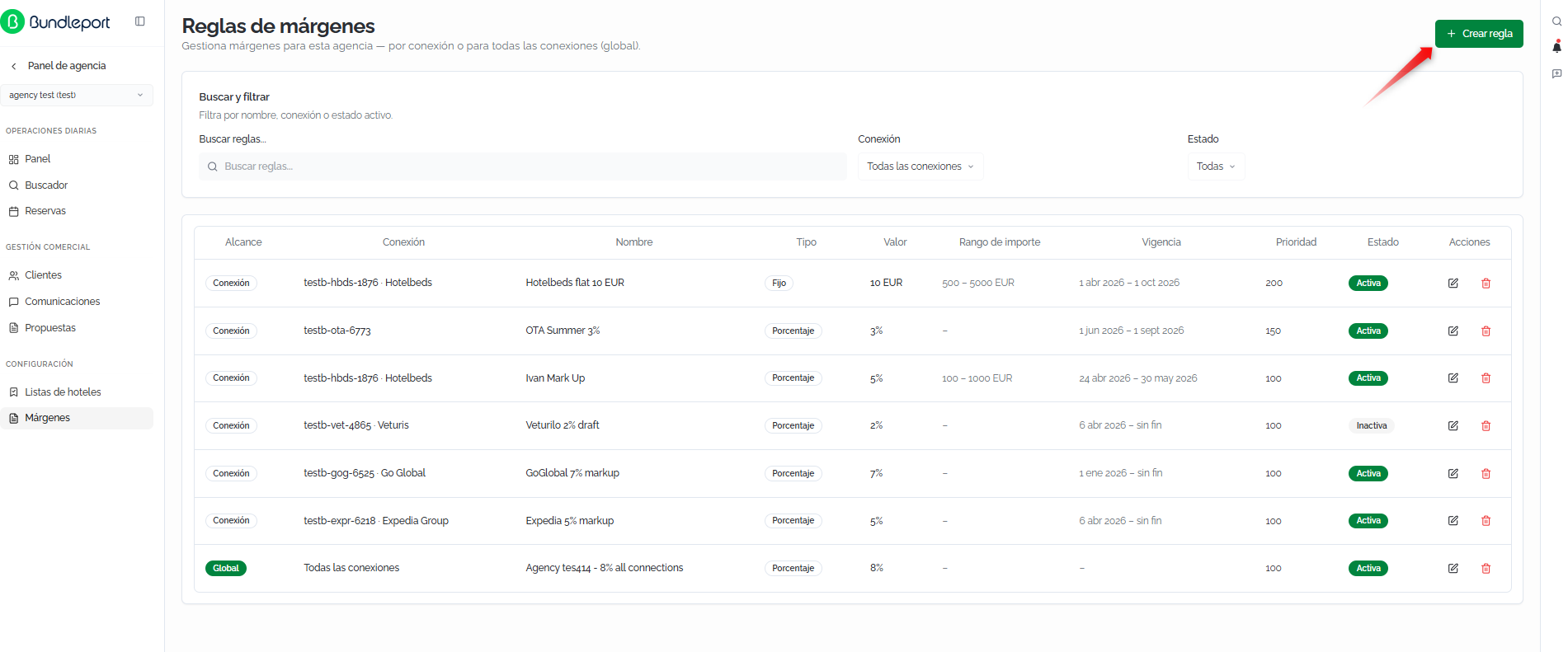Click the 1 jun 2026 – 1 sept 2026 validity

click(1132, 331)
